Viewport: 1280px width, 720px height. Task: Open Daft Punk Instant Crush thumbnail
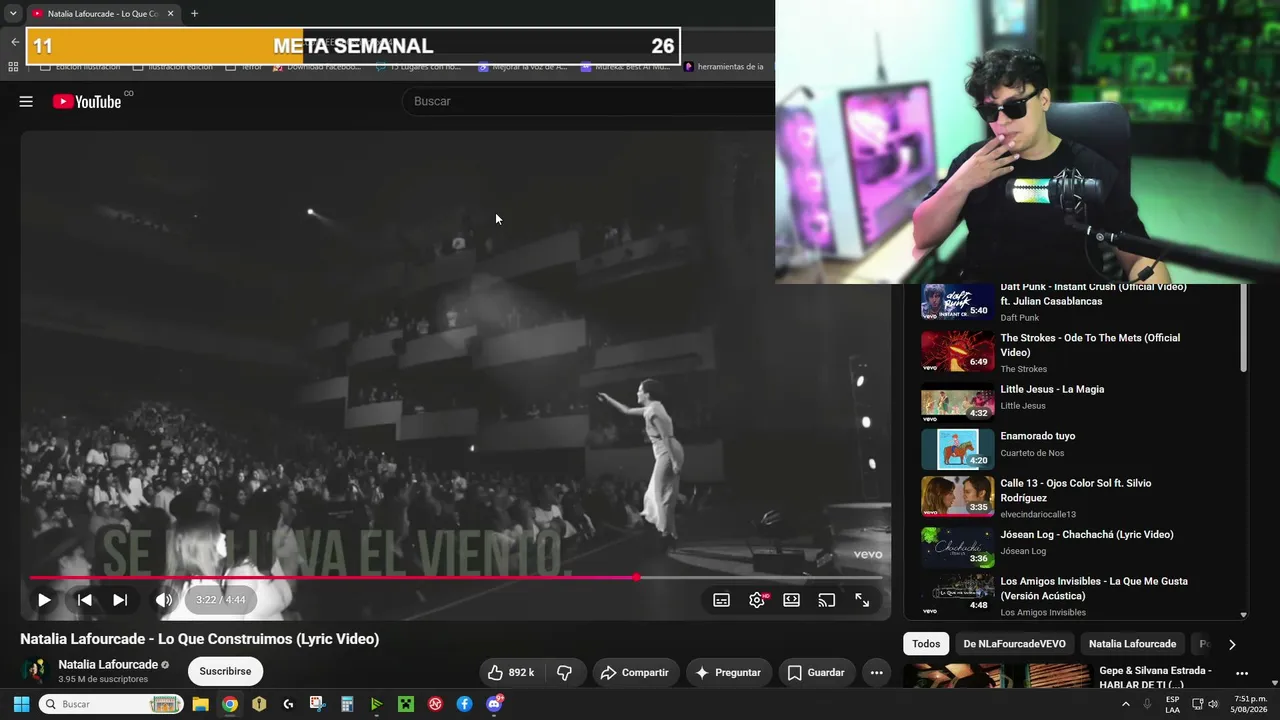957,302
